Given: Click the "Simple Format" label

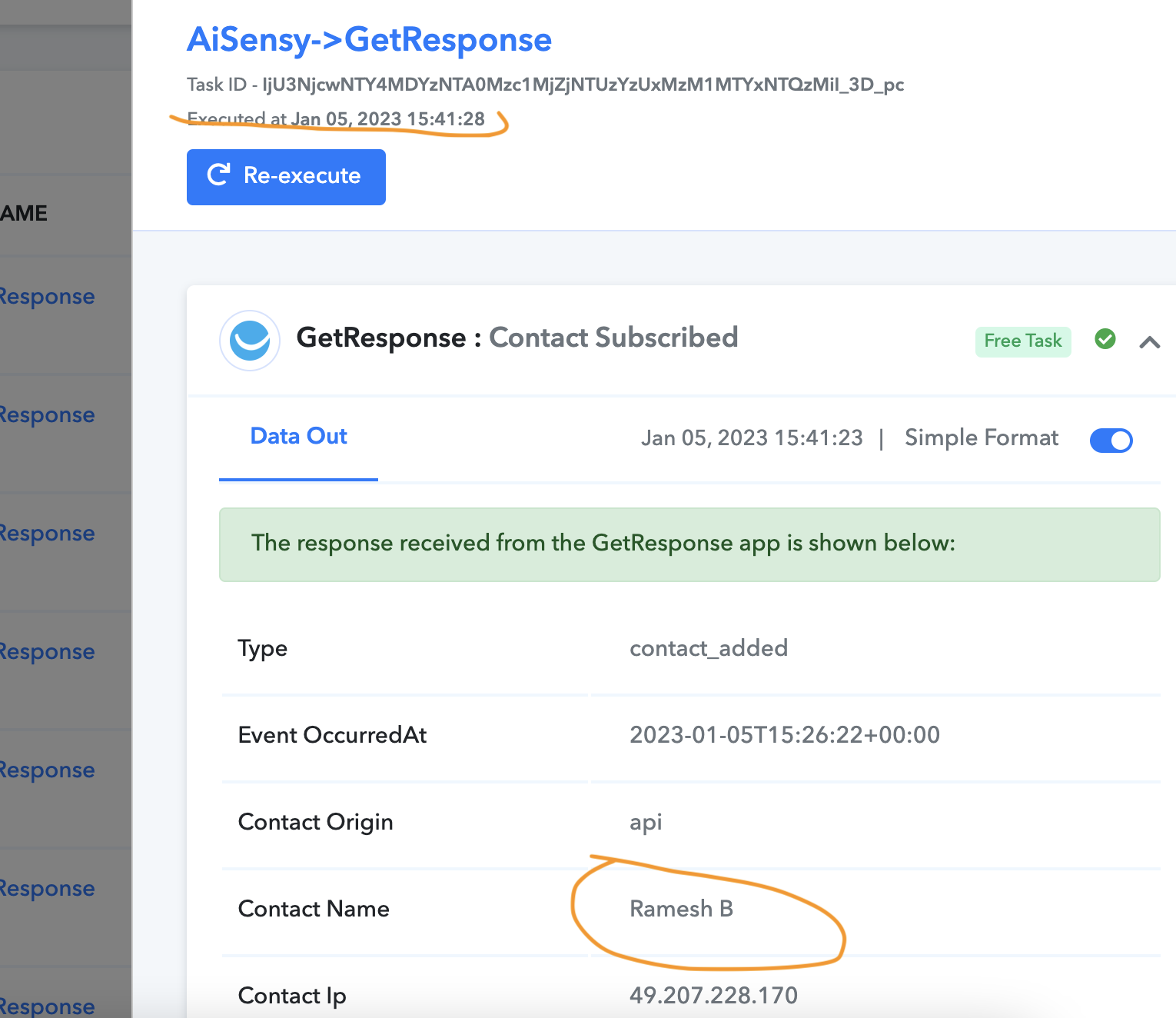Looking at the screenshot, I should click(x=982, y=438).
